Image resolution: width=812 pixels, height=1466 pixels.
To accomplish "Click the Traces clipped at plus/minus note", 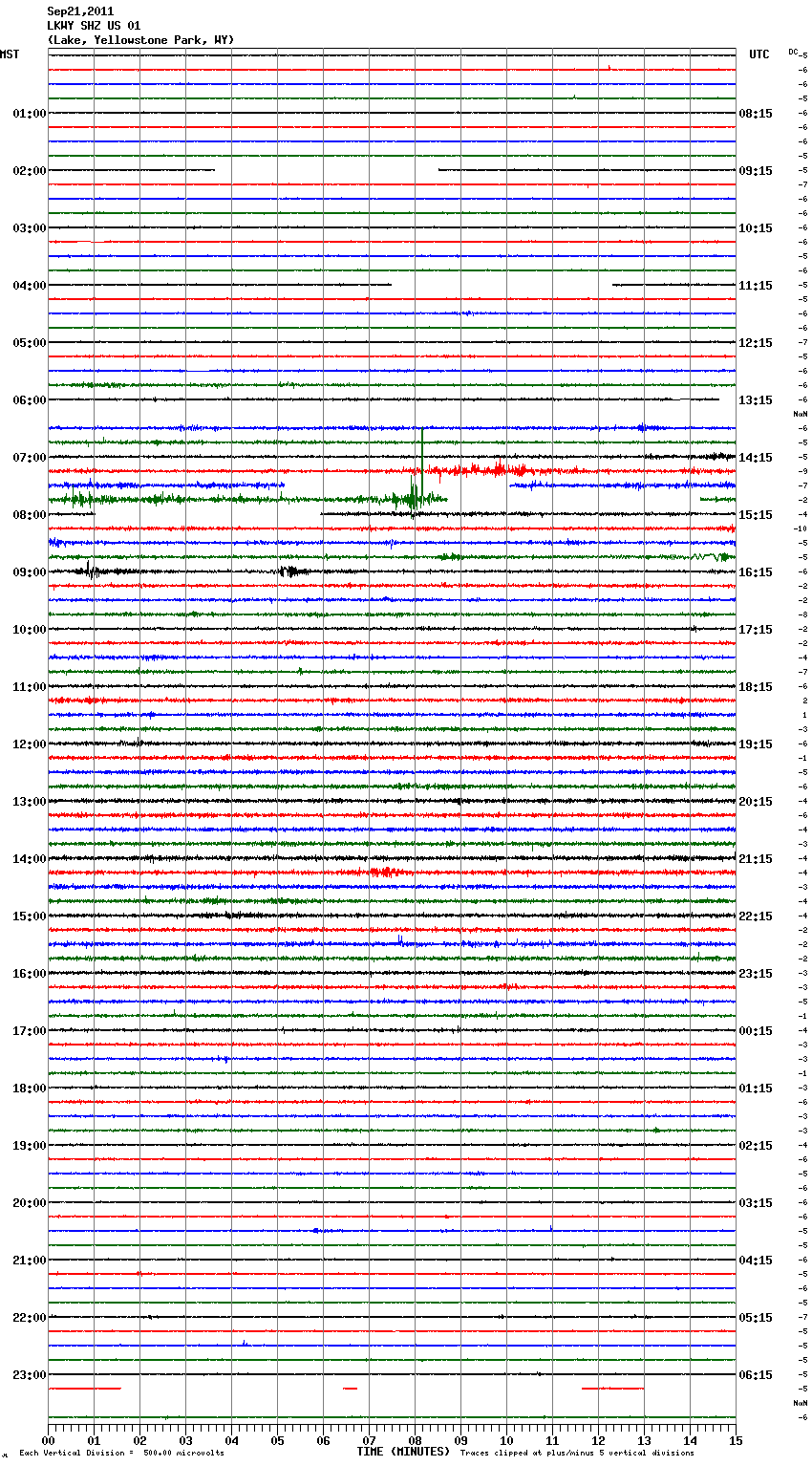I will (577, 1453).
